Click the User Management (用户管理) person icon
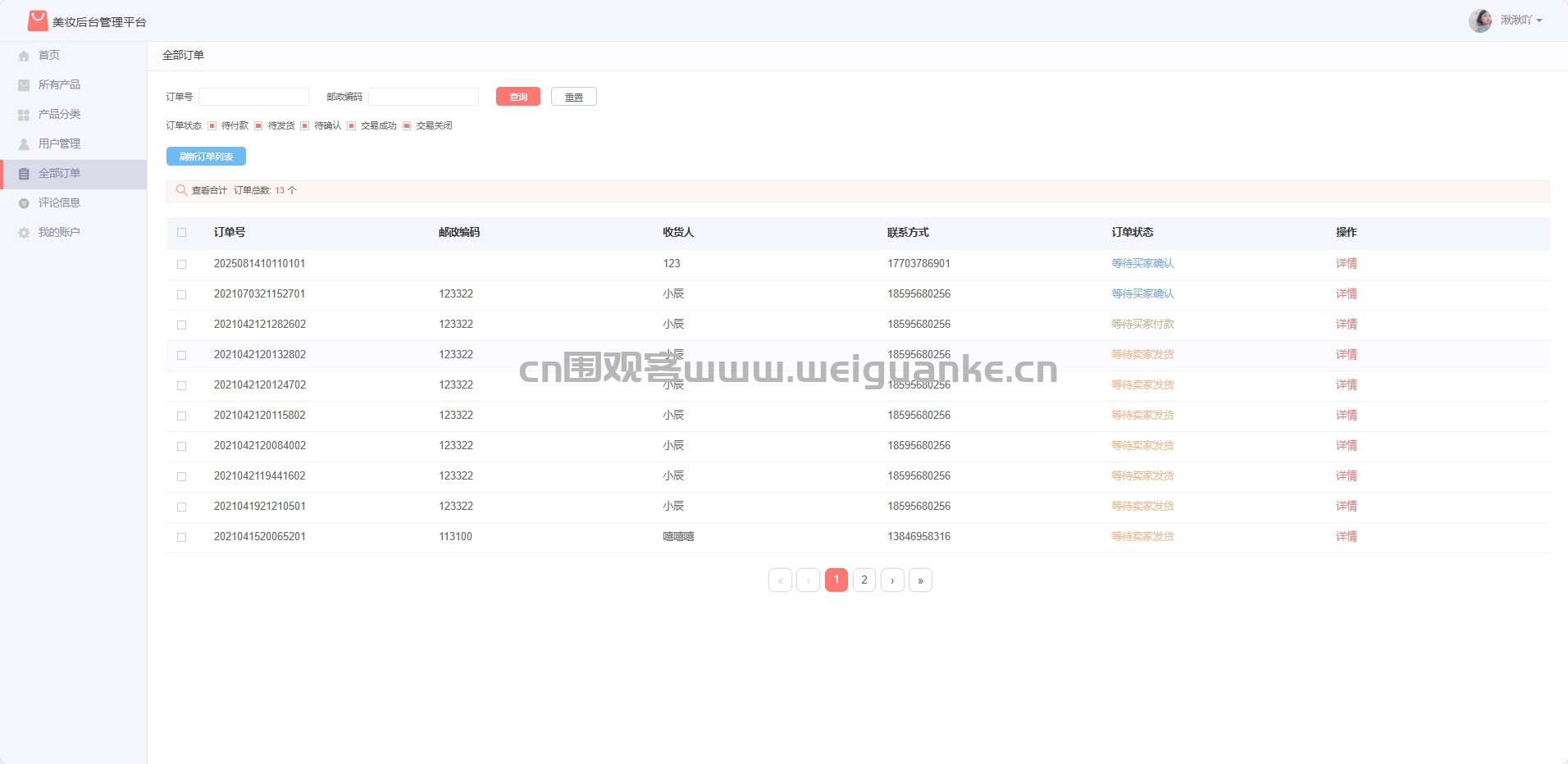This screenshot has width=1568, height=764. (x=24, y=144)
